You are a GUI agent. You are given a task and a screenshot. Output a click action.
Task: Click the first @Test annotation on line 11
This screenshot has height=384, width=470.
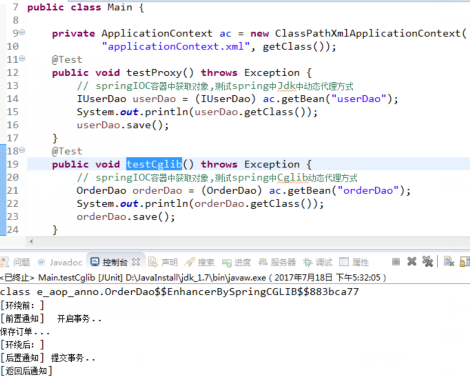(x=67, y=60)
